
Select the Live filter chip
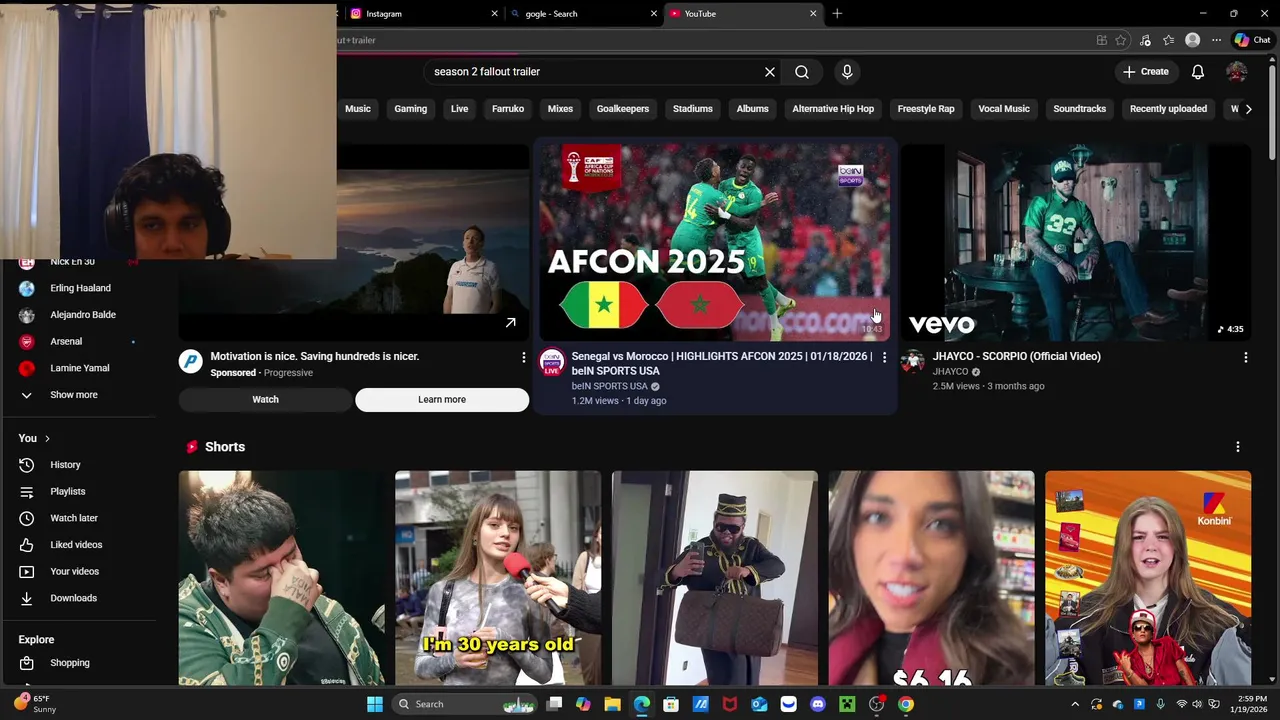459,109
